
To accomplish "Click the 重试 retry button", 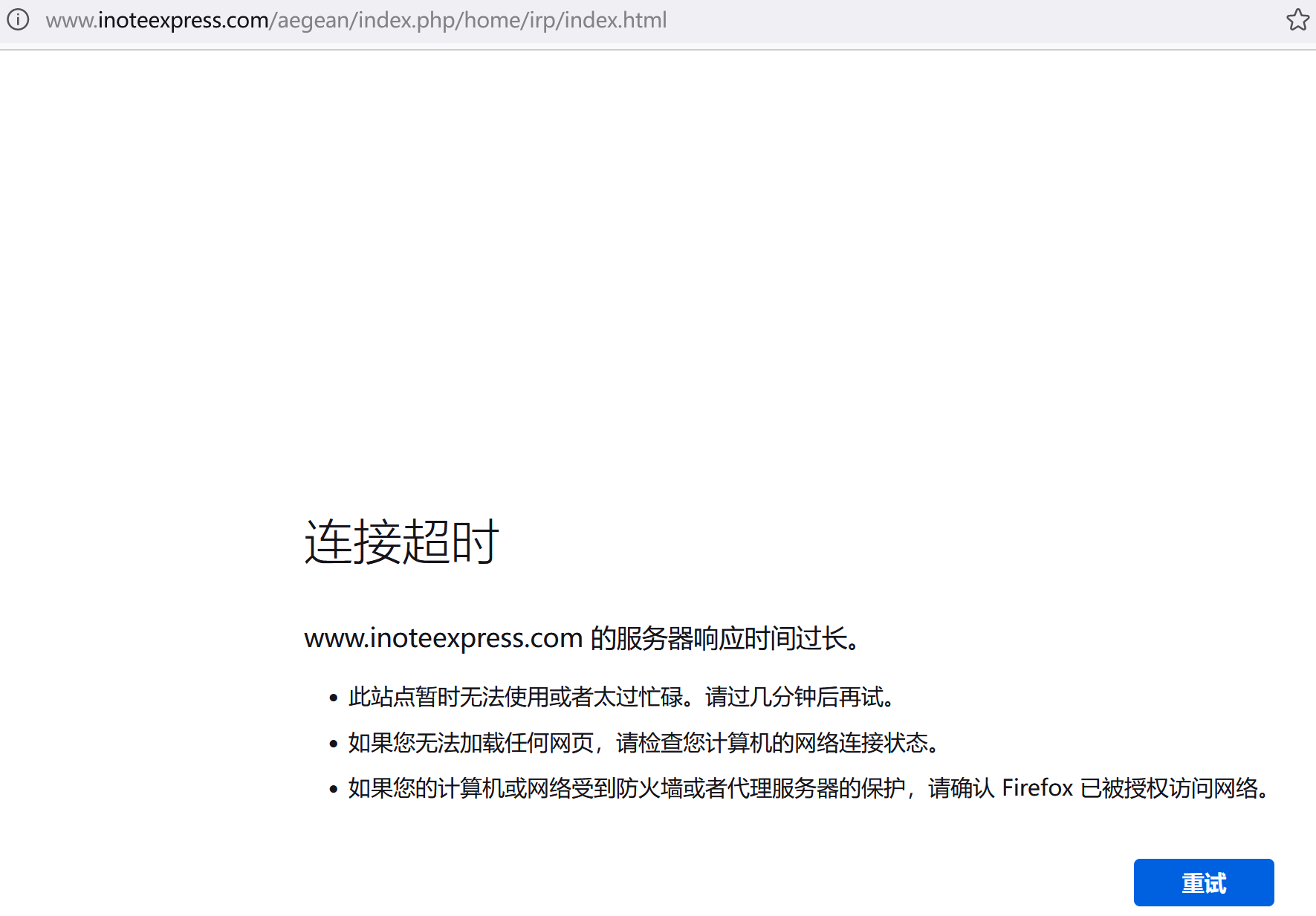I will pos(1204,883).
